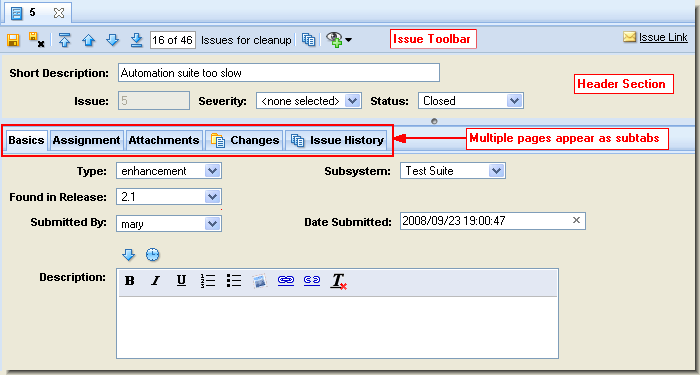The image size is (700, 375).
Task: Go to previous issue up arrow
Action: (89, 41)
